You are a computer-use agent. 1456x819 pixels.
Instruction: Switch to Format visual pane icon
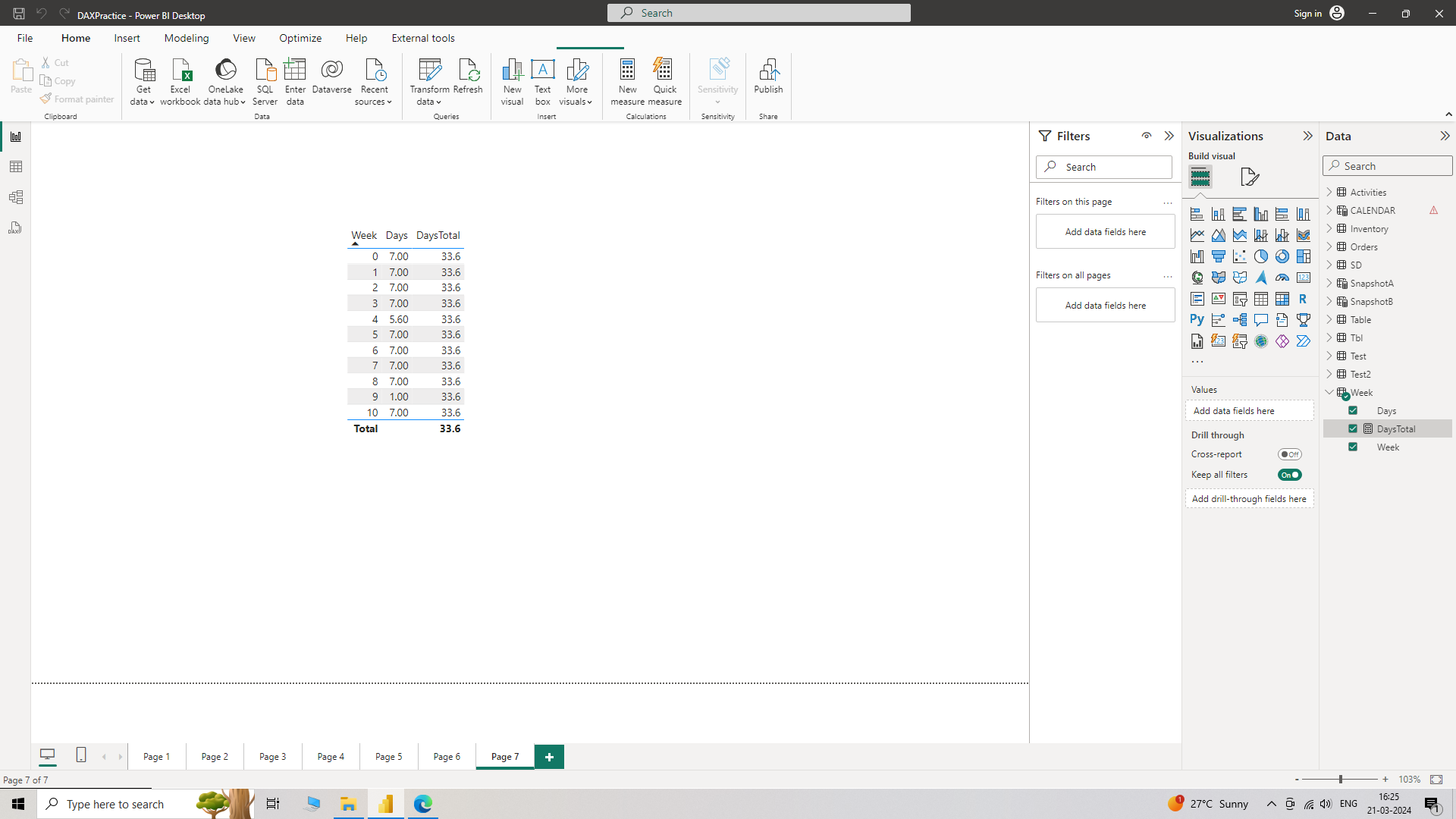1249,177
